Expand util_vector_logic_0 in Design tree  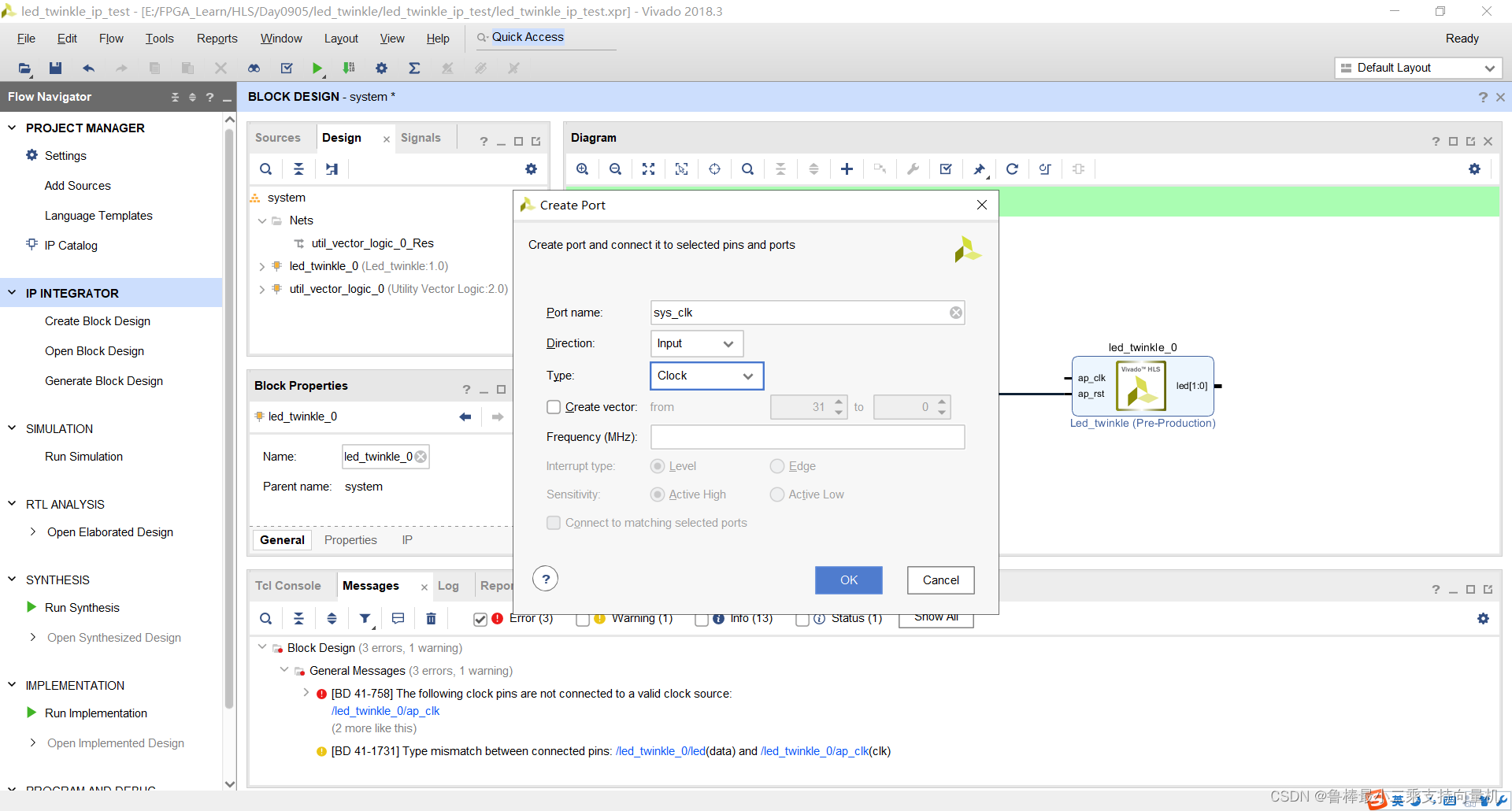(x=262, y=289)
